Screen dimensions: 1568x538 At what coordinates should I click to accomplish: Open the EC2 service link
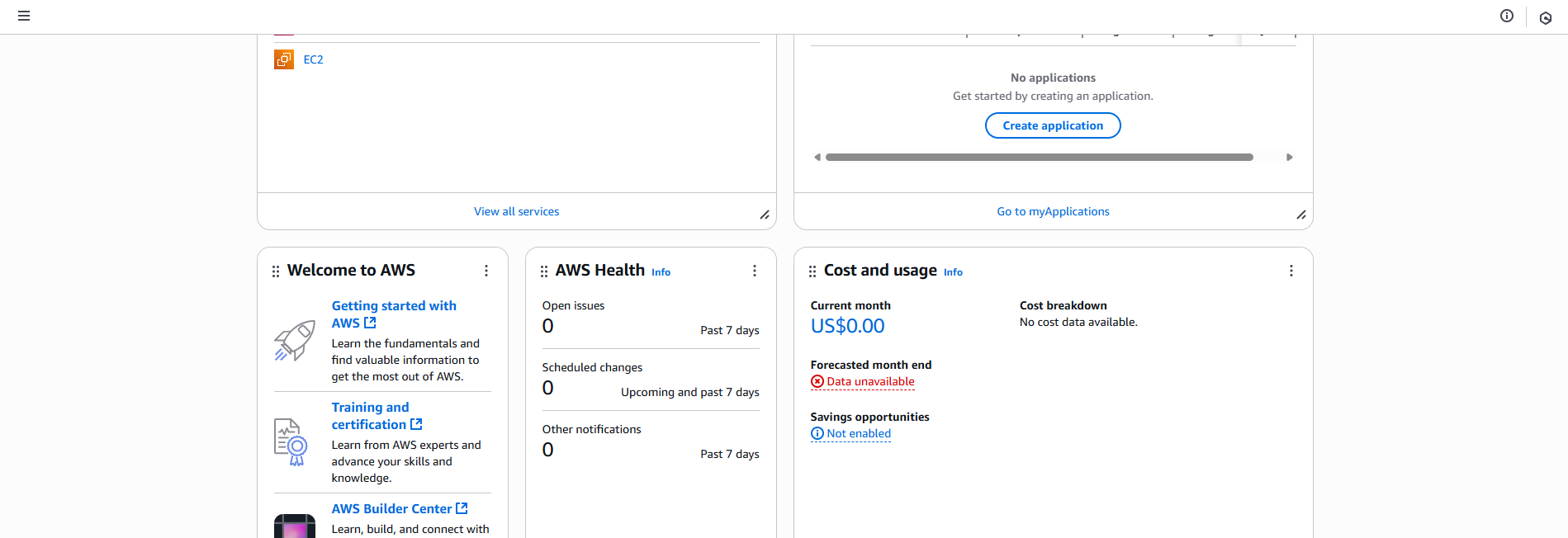[313, 59]
